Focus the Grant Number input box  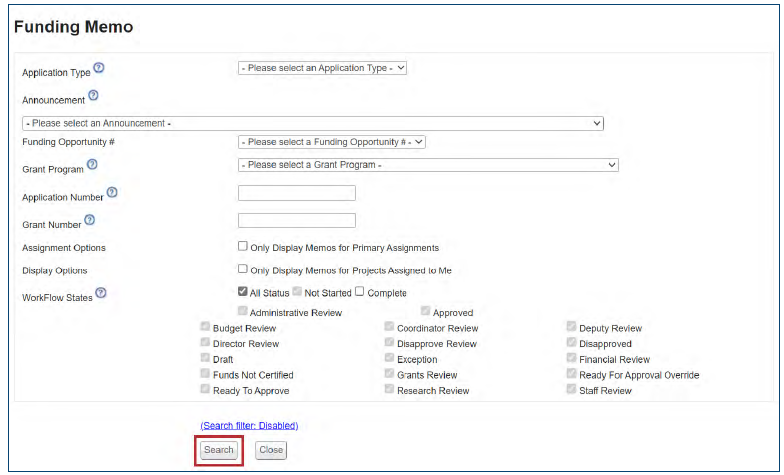(297, 220)
